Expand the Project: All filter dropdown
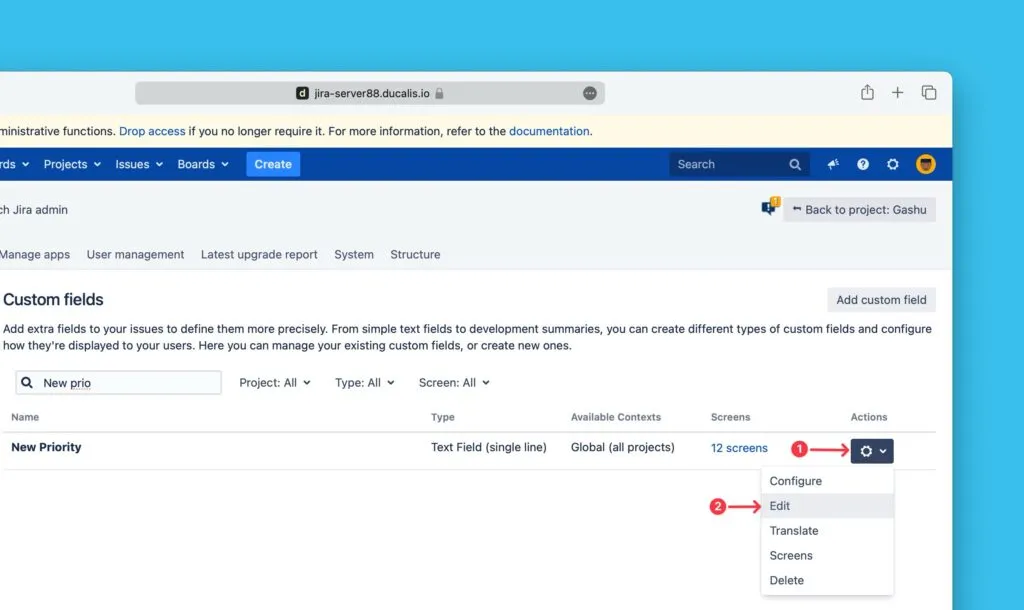This screenshot has height=610, width=1024. click(275, 383)
